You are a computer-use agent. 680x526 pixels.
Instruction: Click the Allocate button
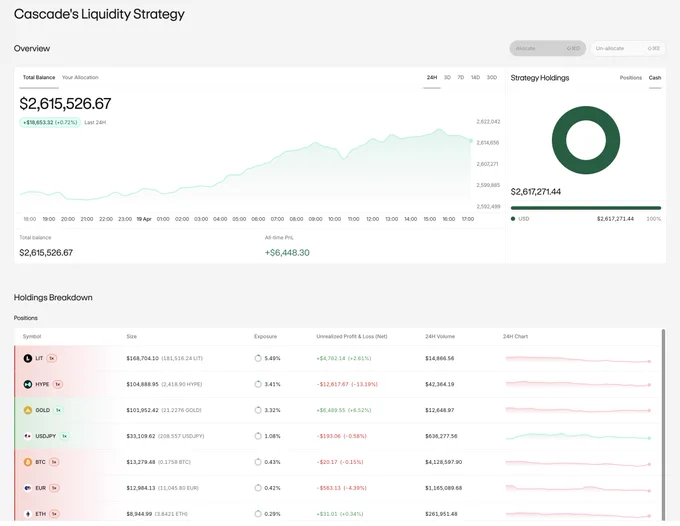coord(548,48)
